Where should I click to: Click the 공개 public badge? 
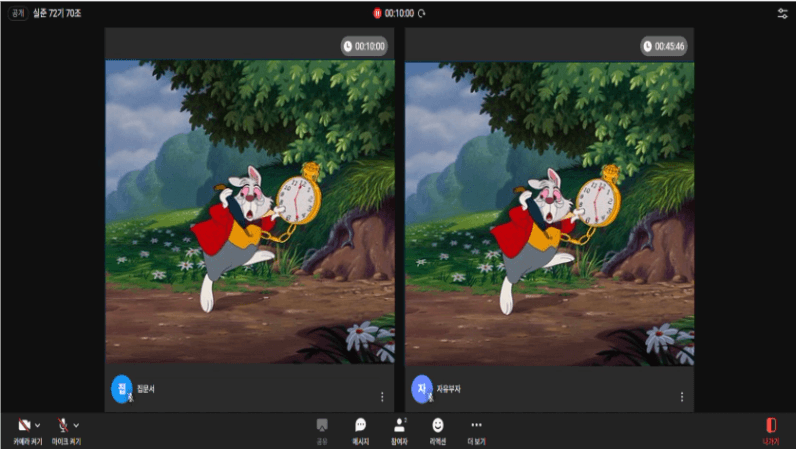[x=18, y=14]
